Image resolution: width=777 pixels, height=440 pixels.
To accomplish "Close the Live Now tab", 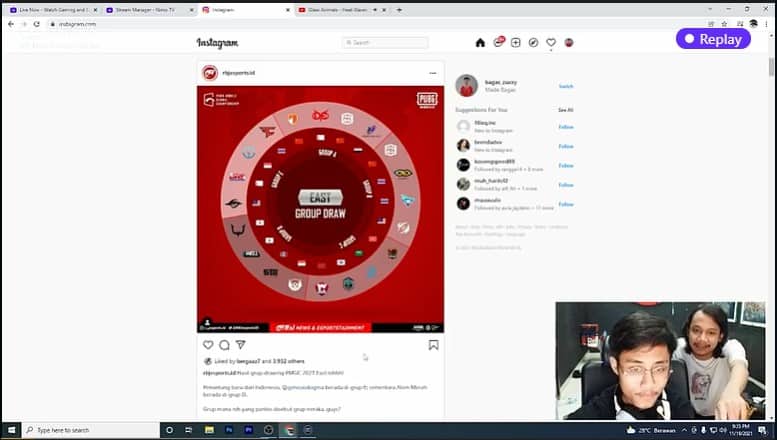I will [96, 10].
